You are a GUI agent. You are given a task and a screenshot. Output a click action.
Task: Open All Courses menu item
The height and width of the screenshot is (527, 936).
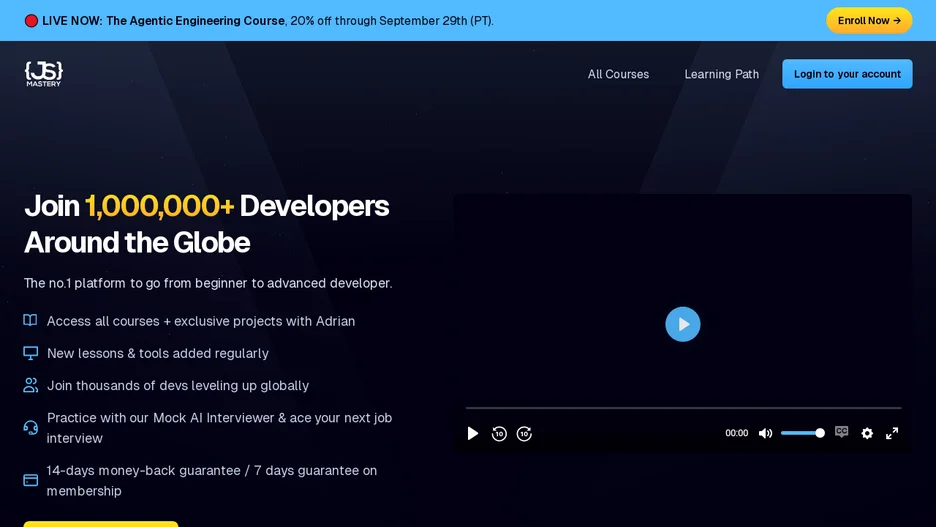[618, 74]
